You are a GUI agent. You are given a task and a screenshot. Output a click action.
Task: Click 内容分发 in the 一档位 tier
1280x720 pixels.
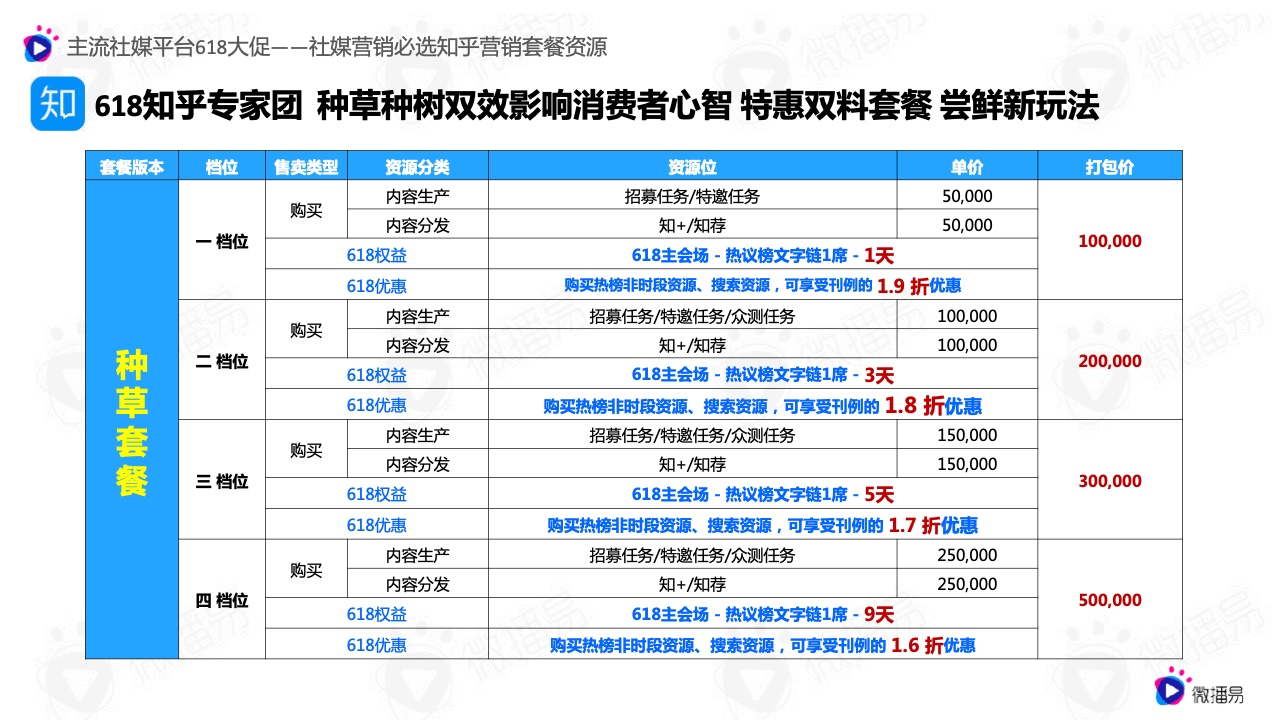click(418, 225)
